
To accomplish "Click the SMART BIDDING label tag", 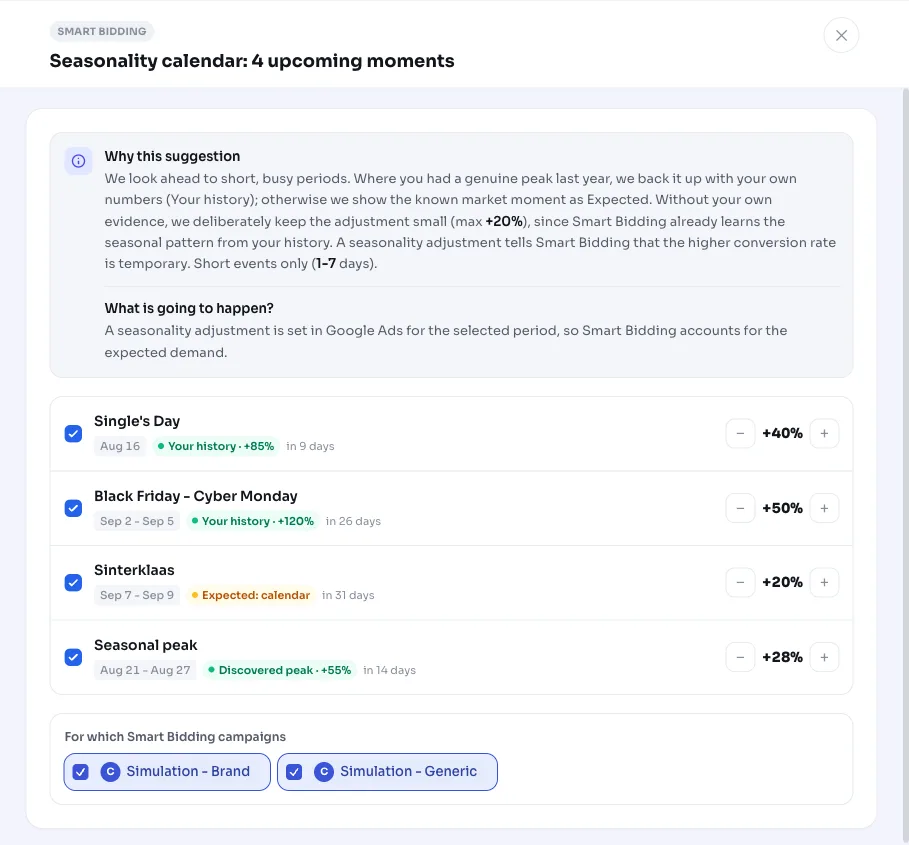I will [x=101, y=31].
